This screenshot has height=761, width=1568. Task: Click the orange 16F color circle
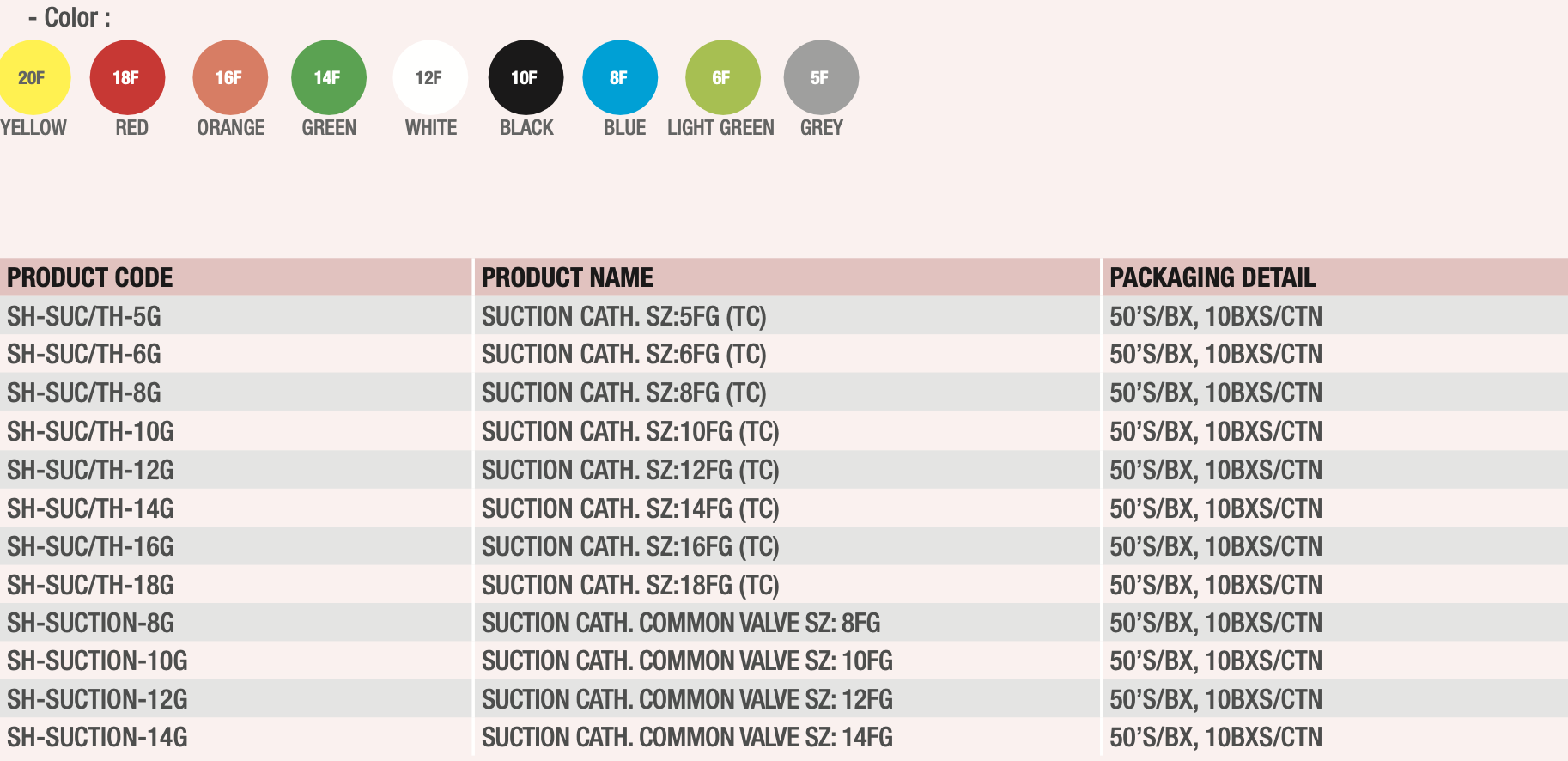pos(230,77)
